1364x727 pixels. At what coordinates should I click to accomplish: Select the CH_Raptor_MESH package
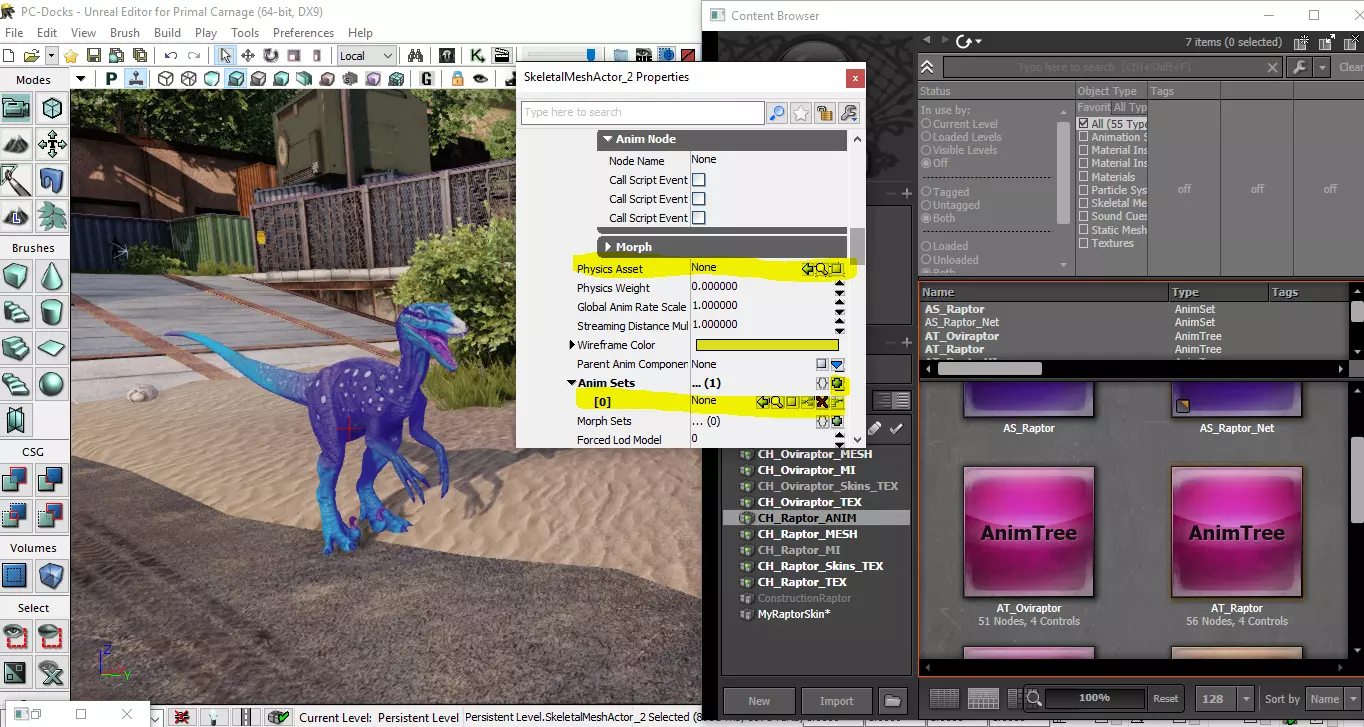click(807, 534)
